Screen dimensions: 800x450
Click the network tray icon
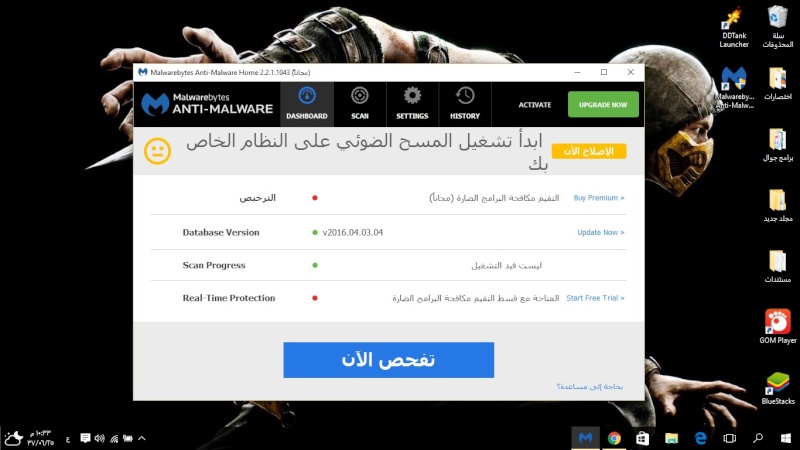[114, 438]
